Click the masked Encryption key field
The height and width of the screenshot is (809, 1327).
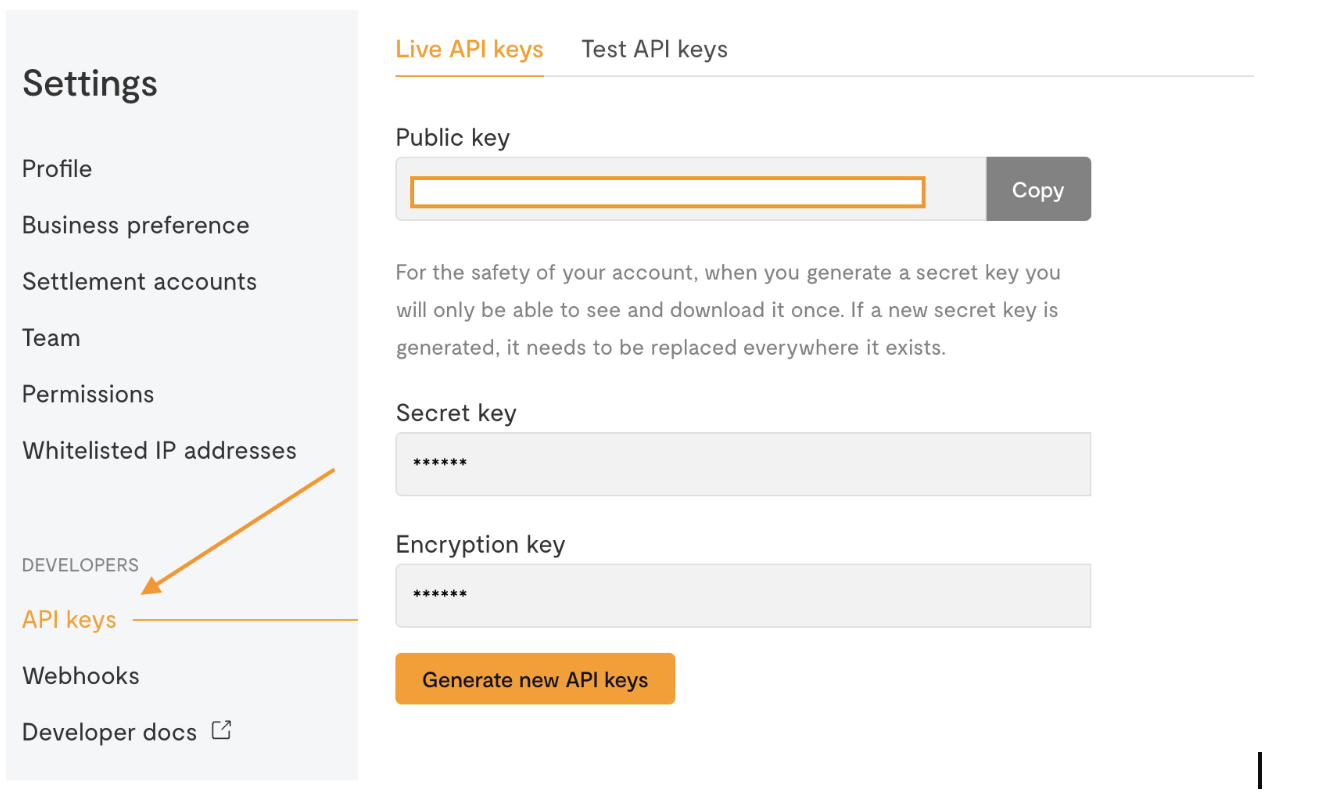pos(742,596)
